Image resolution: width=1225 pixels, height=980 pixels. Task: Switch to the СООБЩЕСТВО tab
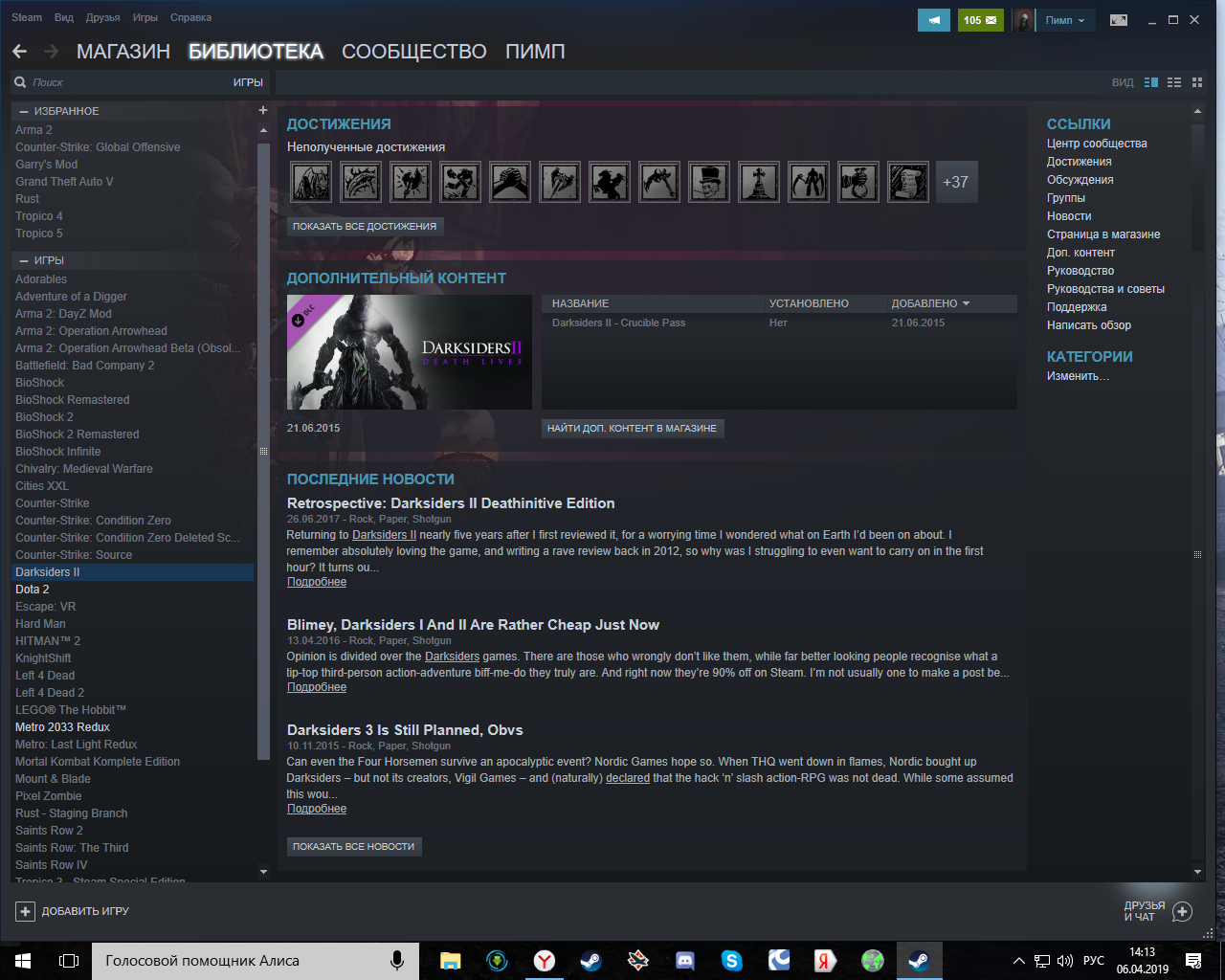click(x=414, y=52)
